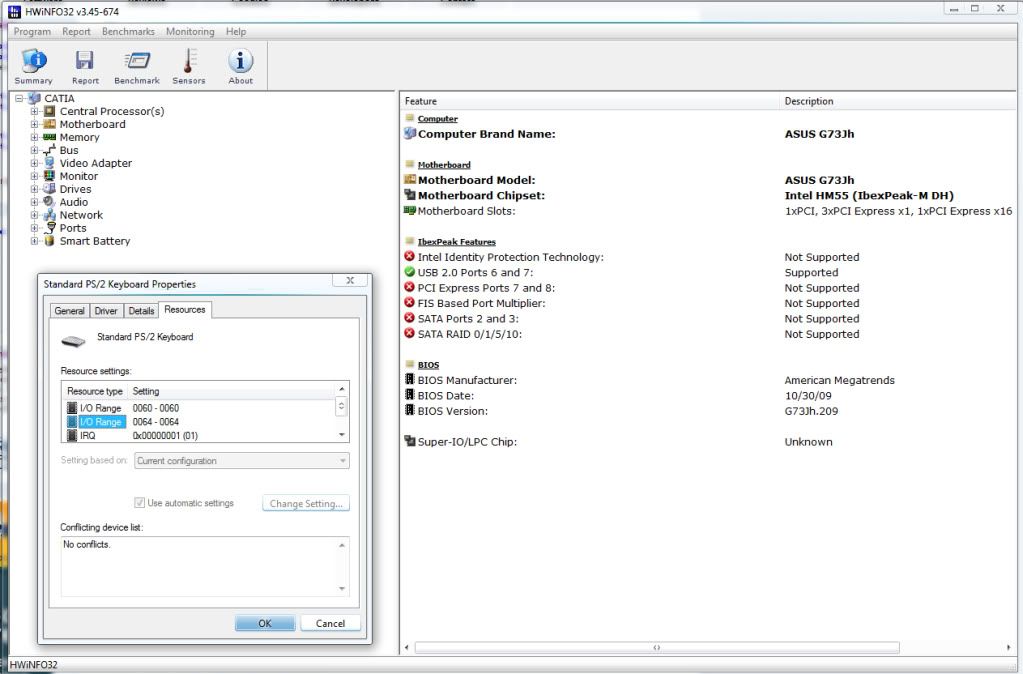
Task: Click the Monitor tree icon
Action: [50, 176]
